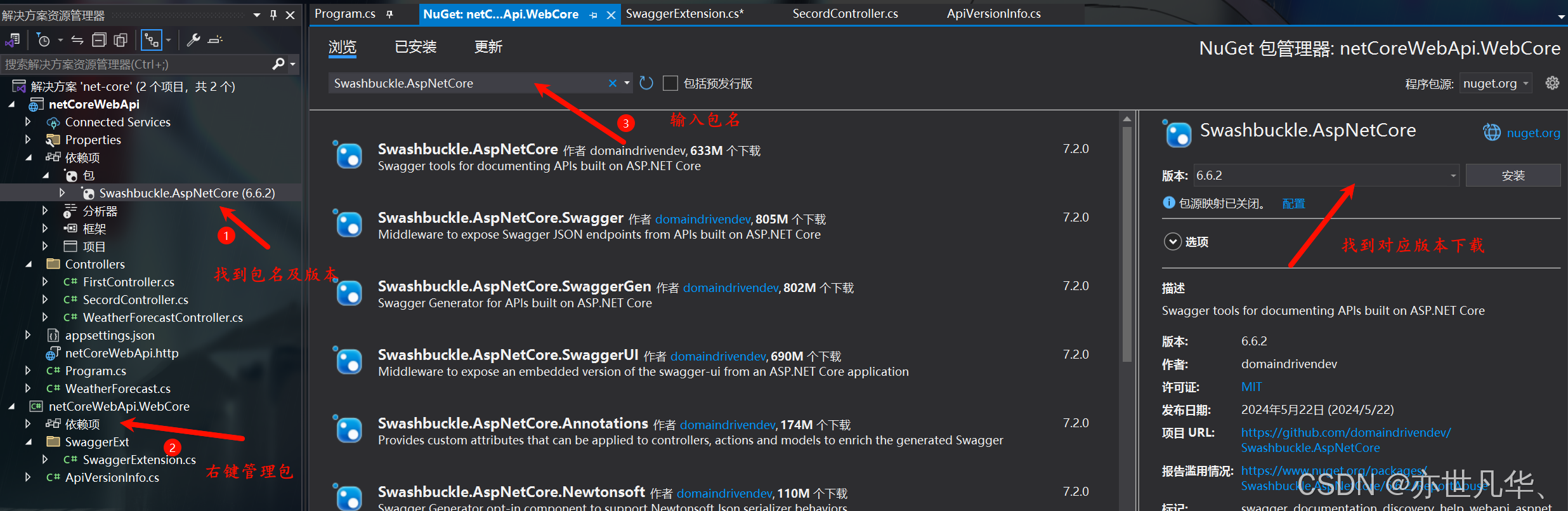Click the globe icon next to nuget.org
This screenshot has height=511, width=1568.
[x=1492, y=133]
